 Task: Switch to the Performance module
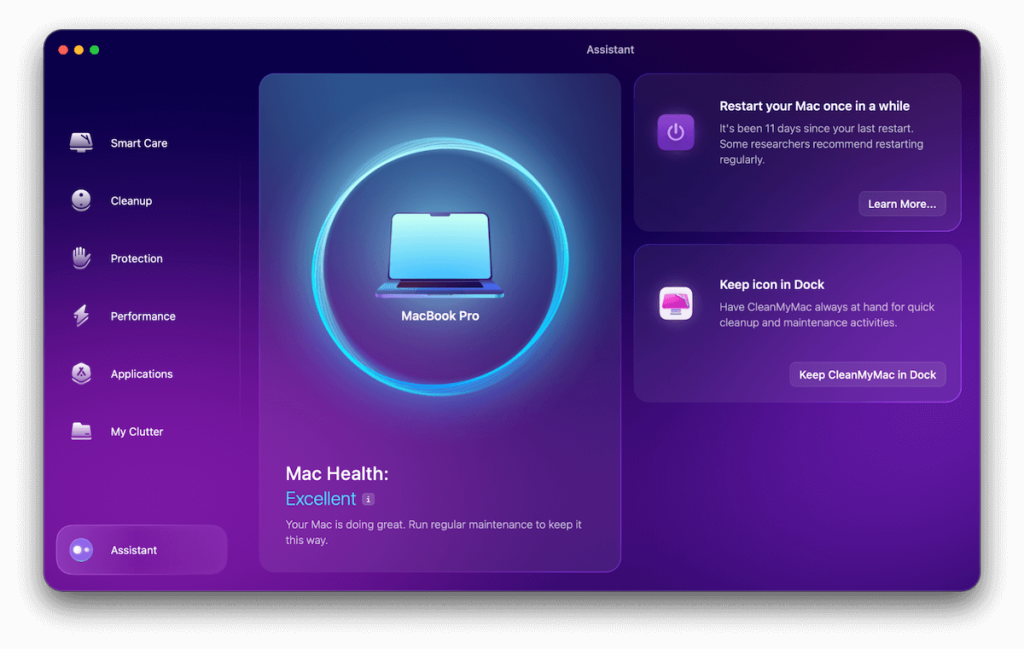[141, 316]
